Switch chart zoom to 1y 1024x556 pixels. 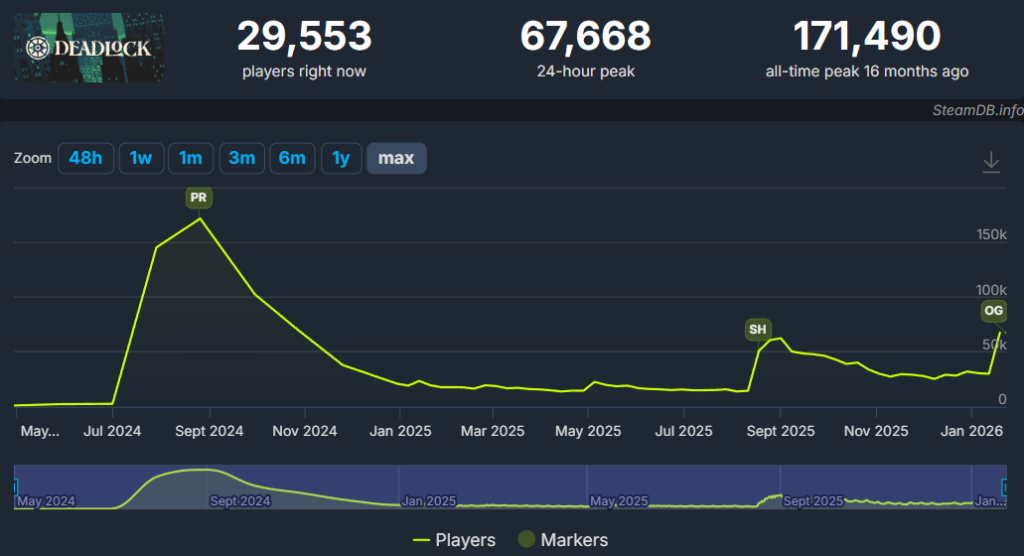click(x=341, y=158)
